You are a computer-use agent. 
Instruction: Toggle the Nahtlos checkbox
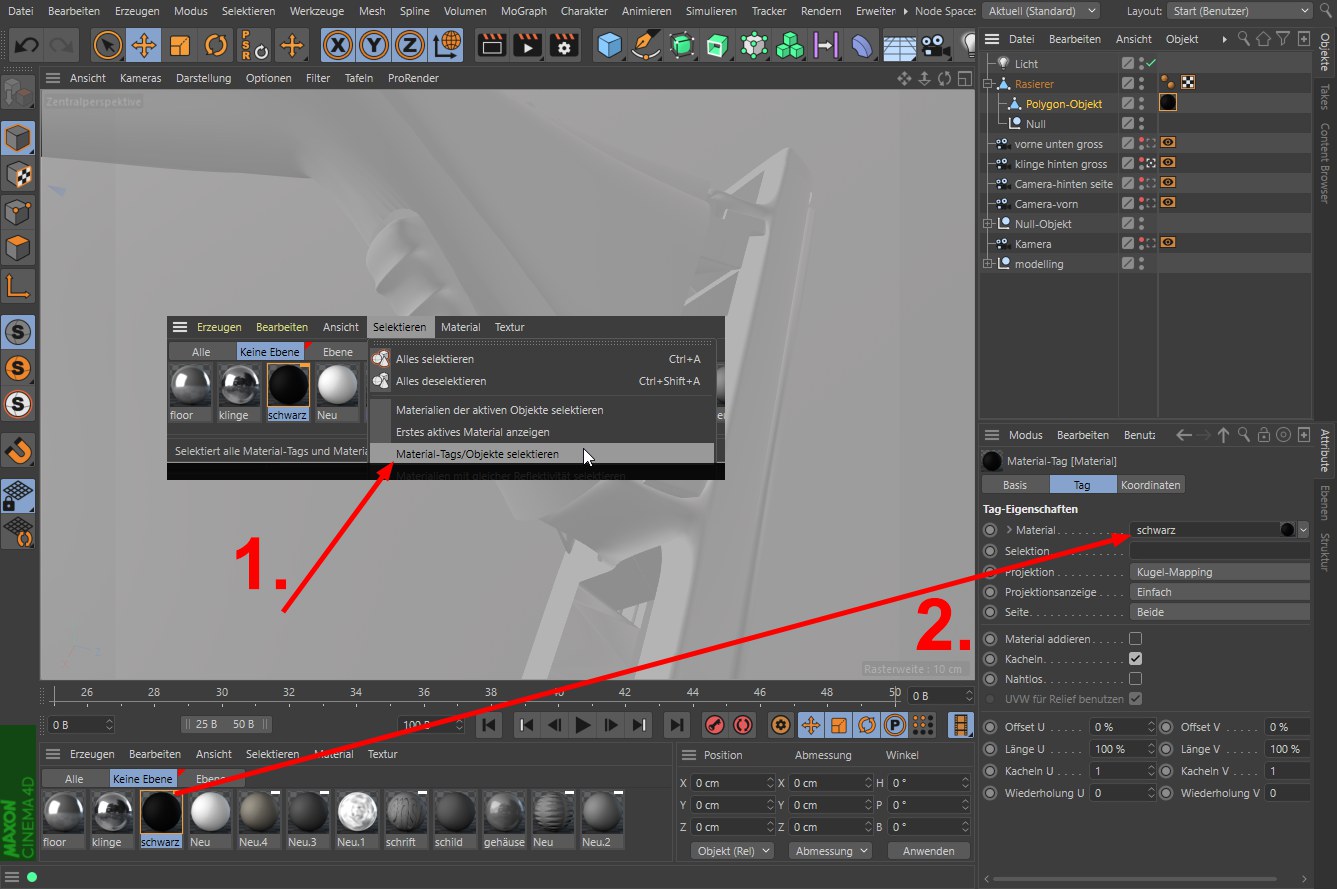point(1135,679)
